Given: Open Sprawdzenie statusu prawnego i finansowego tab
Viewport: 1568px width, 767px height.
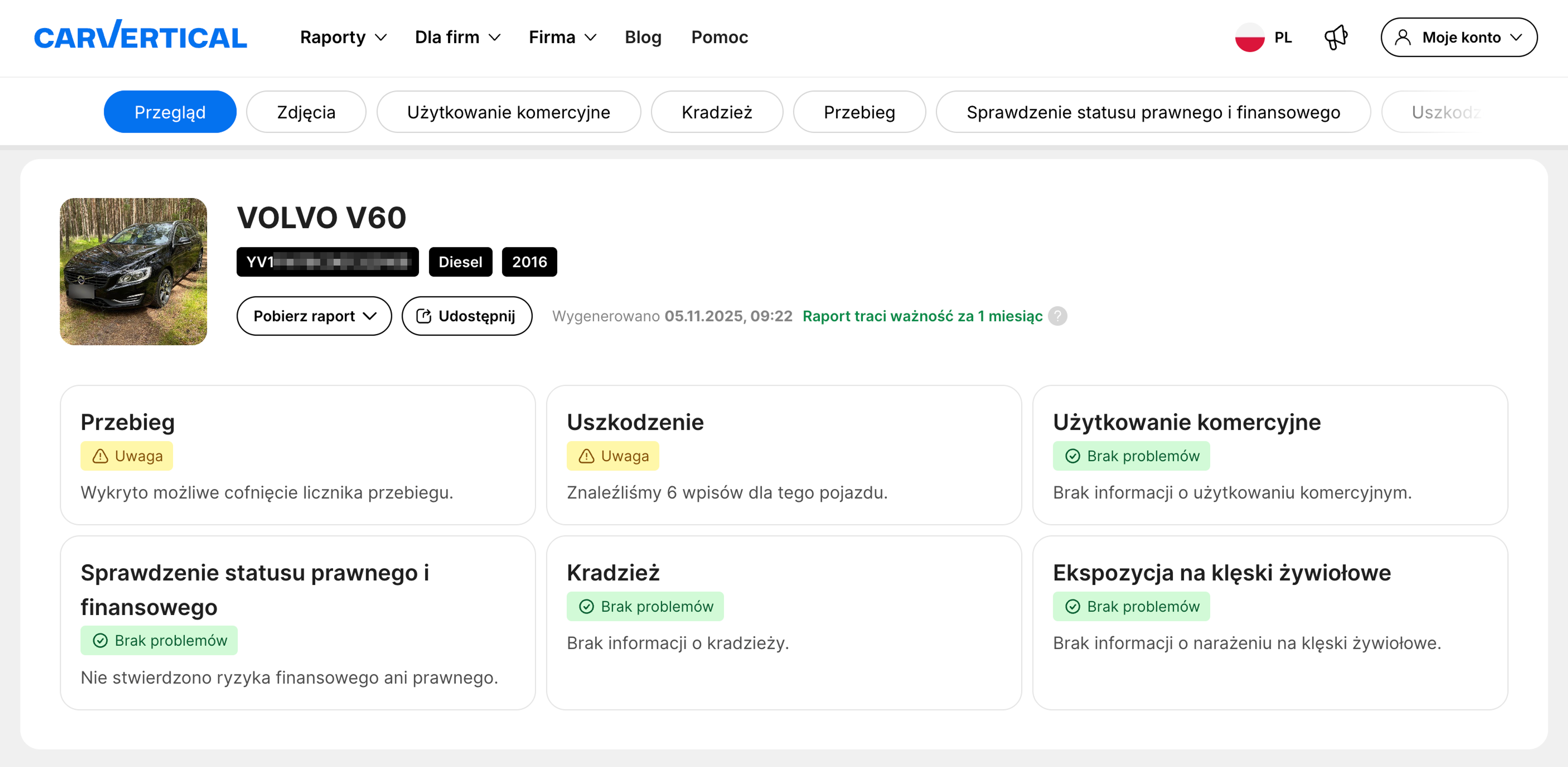Looking at the screenshot, I should [x=1154, y=112].
